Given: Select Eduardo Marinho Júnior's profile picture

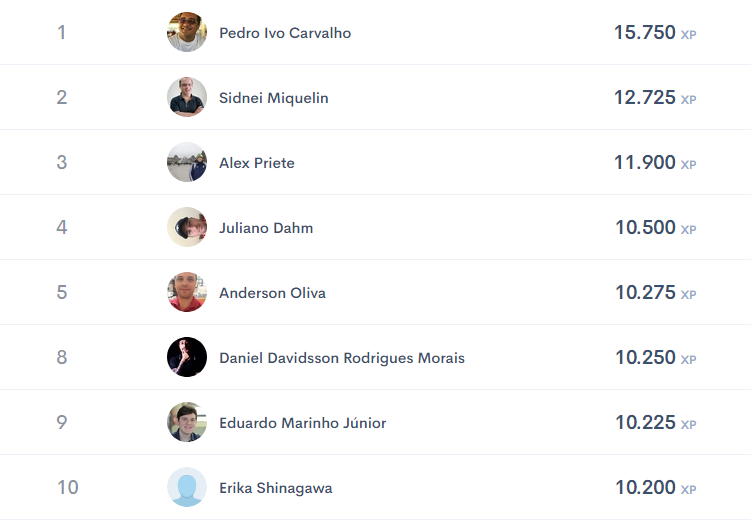Looking at the screenshot, I should 187,422.
